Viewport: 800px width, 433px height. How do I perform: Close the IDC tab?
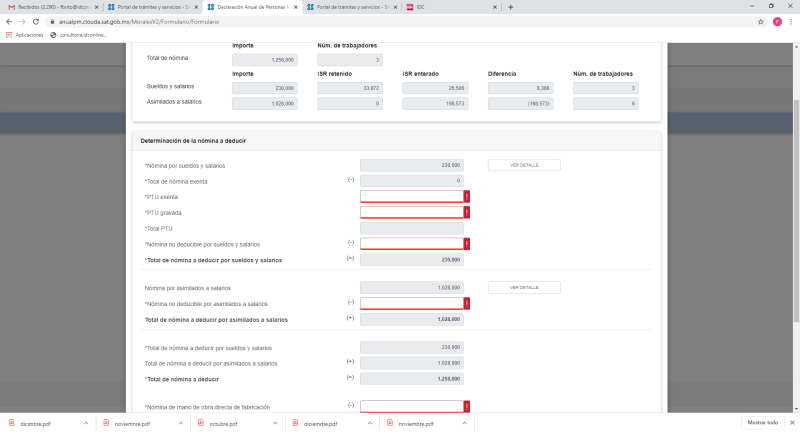tap(494, 7)
